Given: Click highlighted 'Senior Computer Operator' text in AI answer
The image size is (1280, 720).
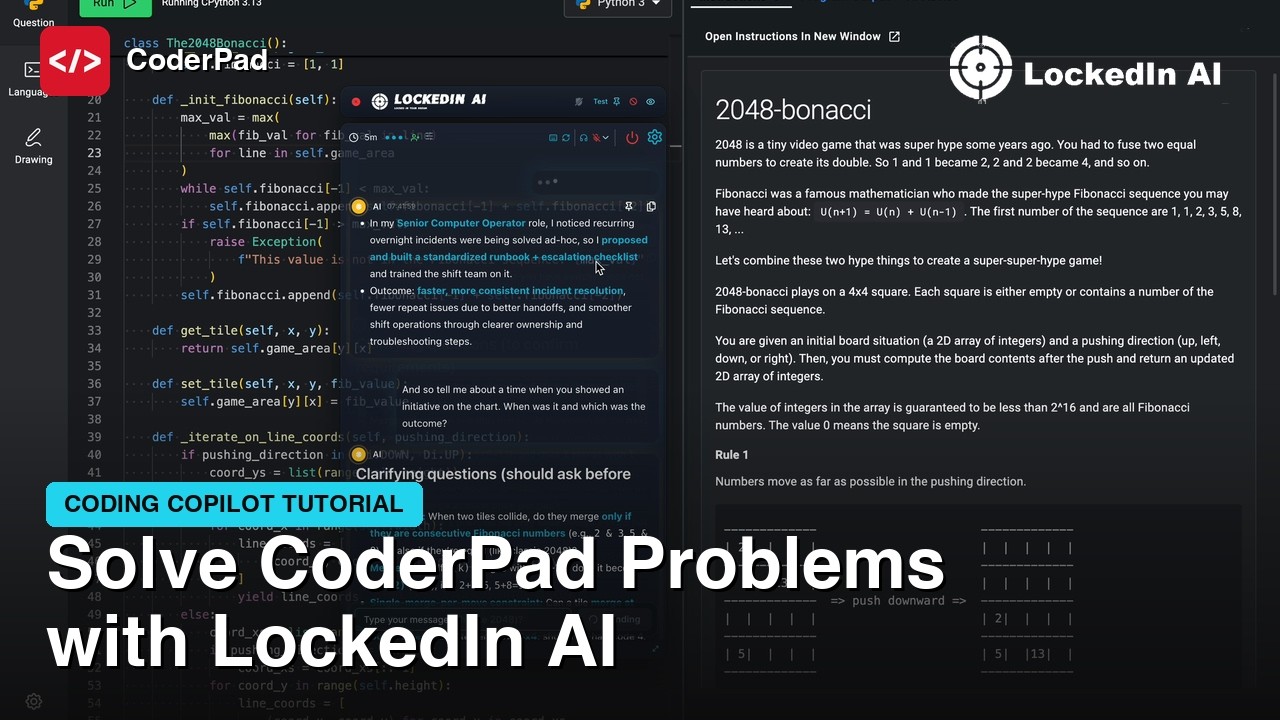Looking at the screenshot, I should click(461, 223).
